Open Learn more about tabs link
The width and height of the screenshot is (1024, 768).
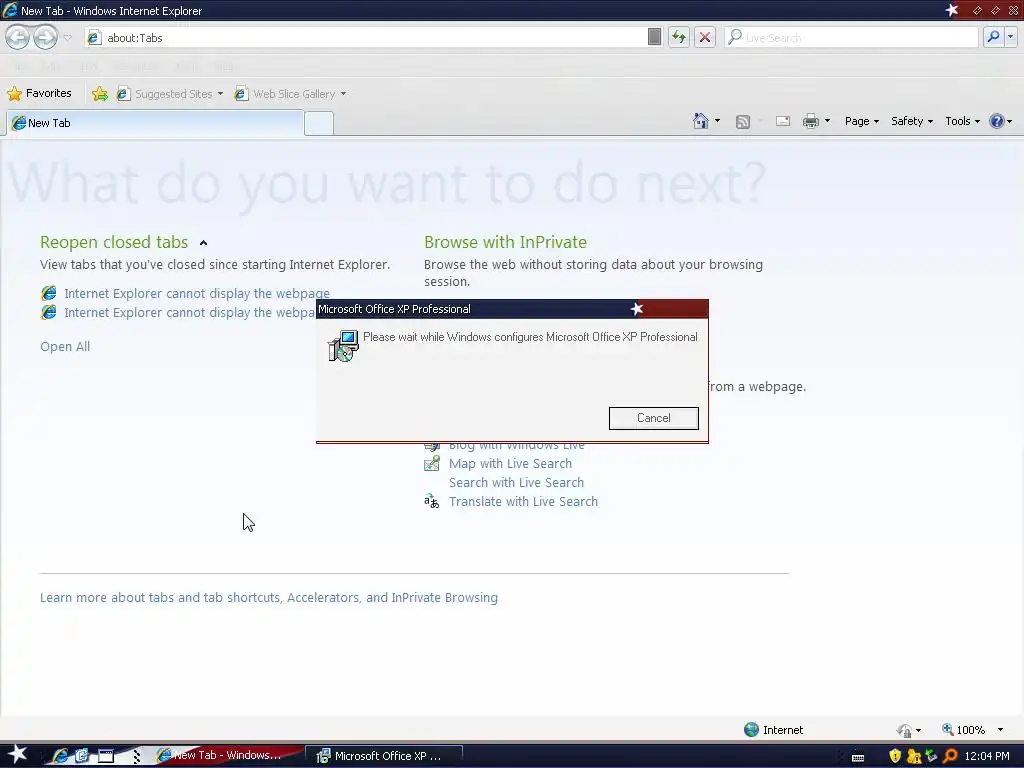(x=269, y=598)
